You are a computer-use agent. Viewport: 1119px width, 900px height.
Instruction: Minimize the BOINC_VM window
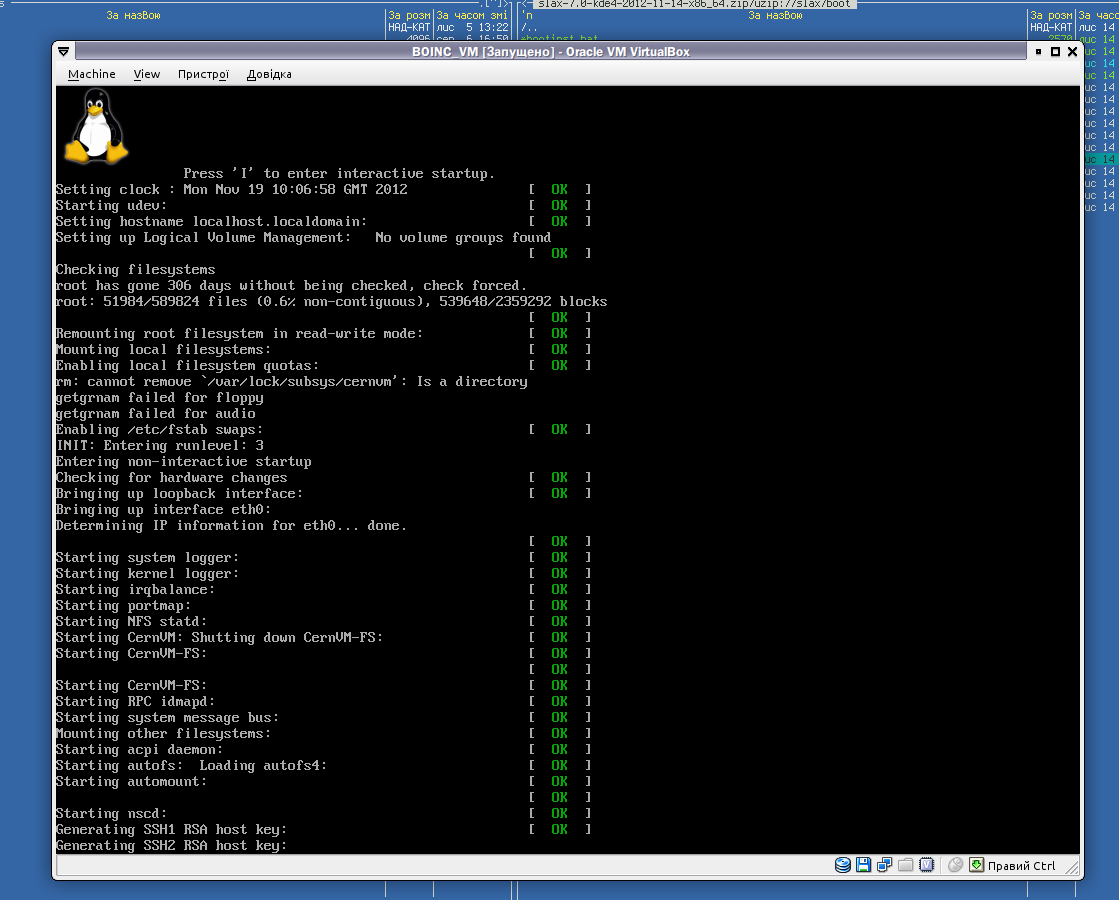pyautogui.click(x=1039, y=52)
